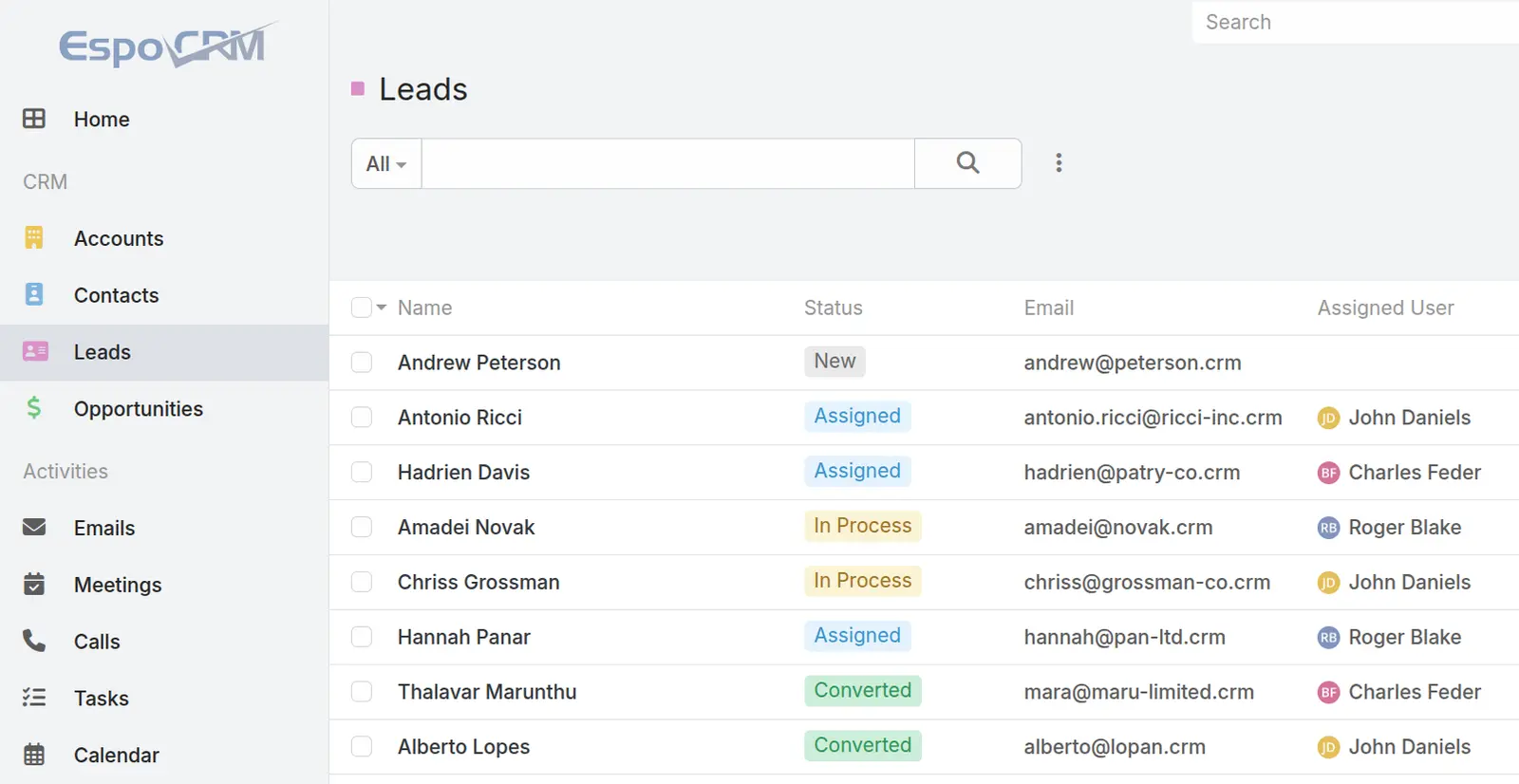Screen dimensions: 1519x784
Task: Click the Calendar grid icon
Action: click(x=34, y=755)
